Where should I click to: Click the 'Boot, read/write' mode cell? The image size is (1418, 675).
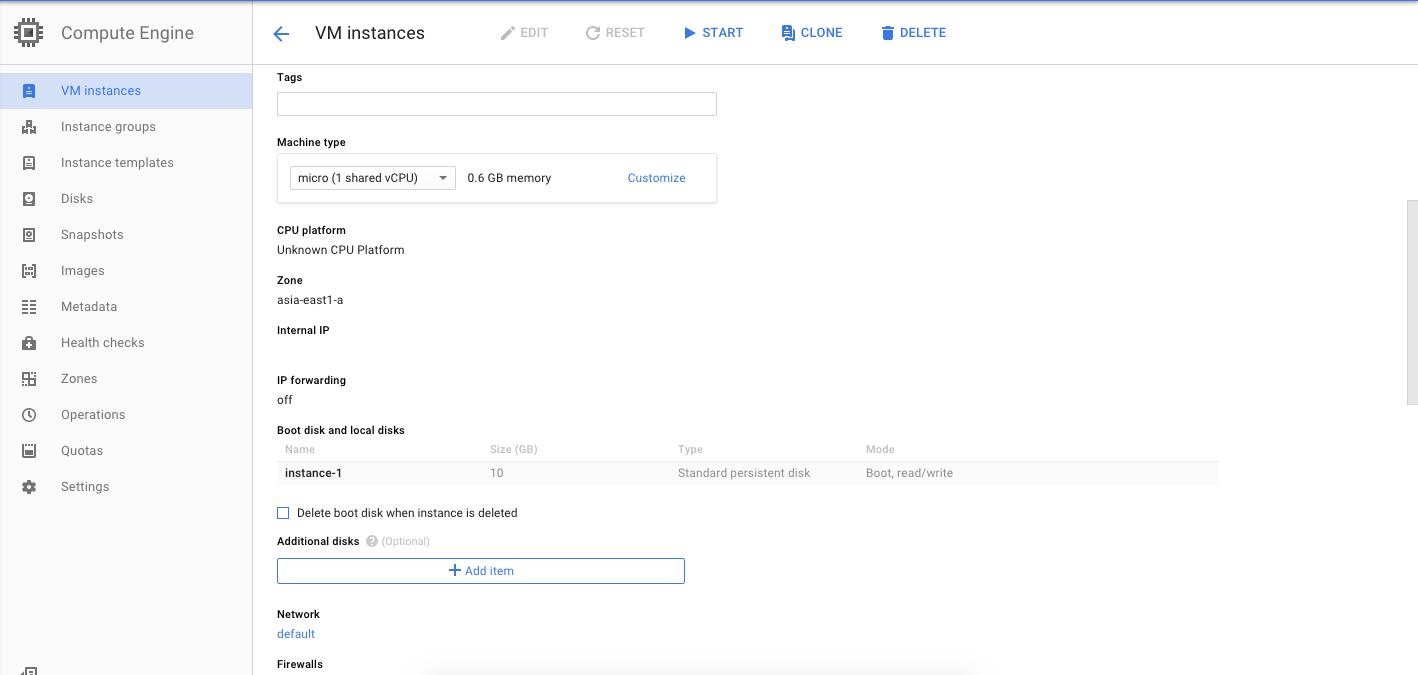point(909,473)
